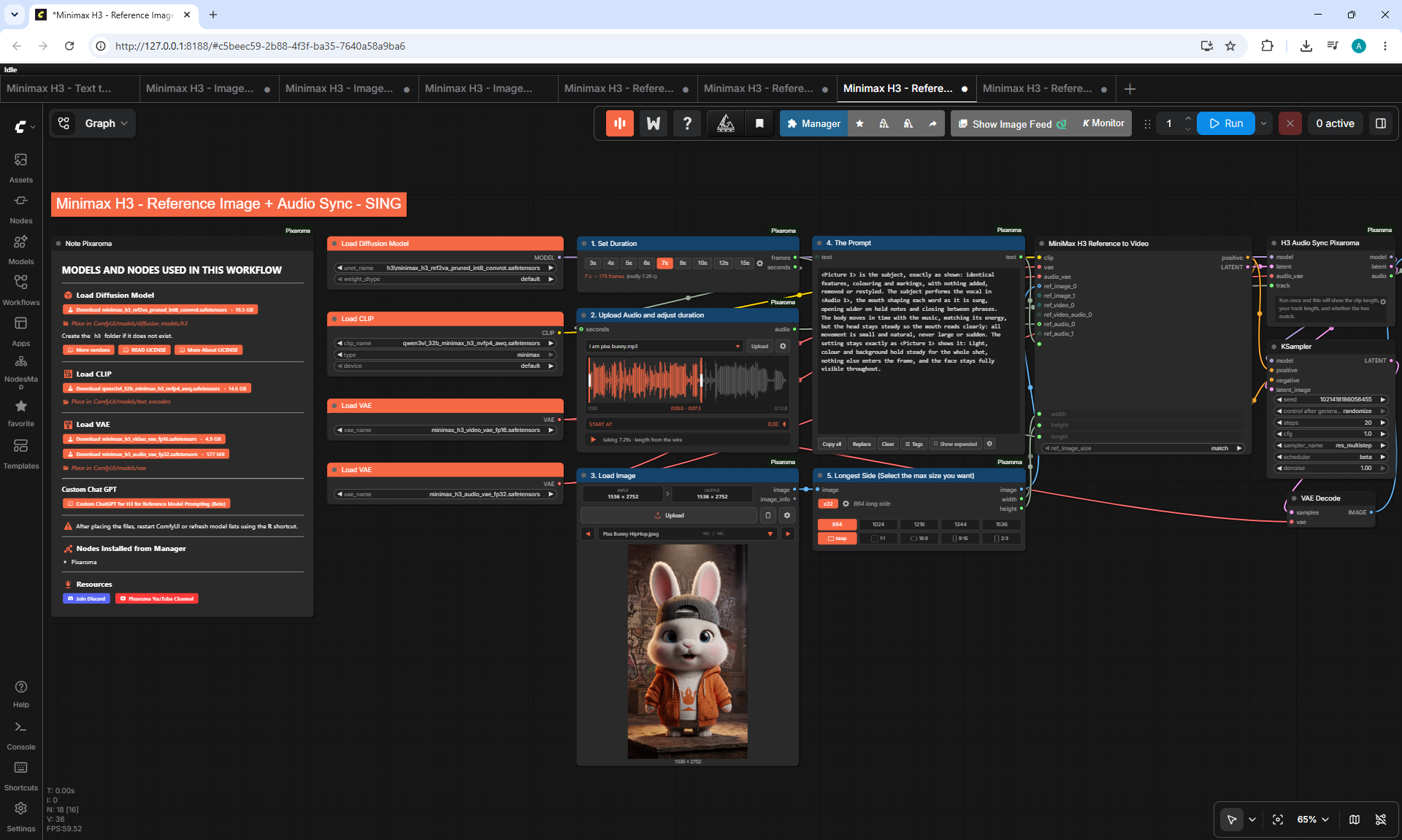Click the seed value field in KSampler

coord(1330,399)
